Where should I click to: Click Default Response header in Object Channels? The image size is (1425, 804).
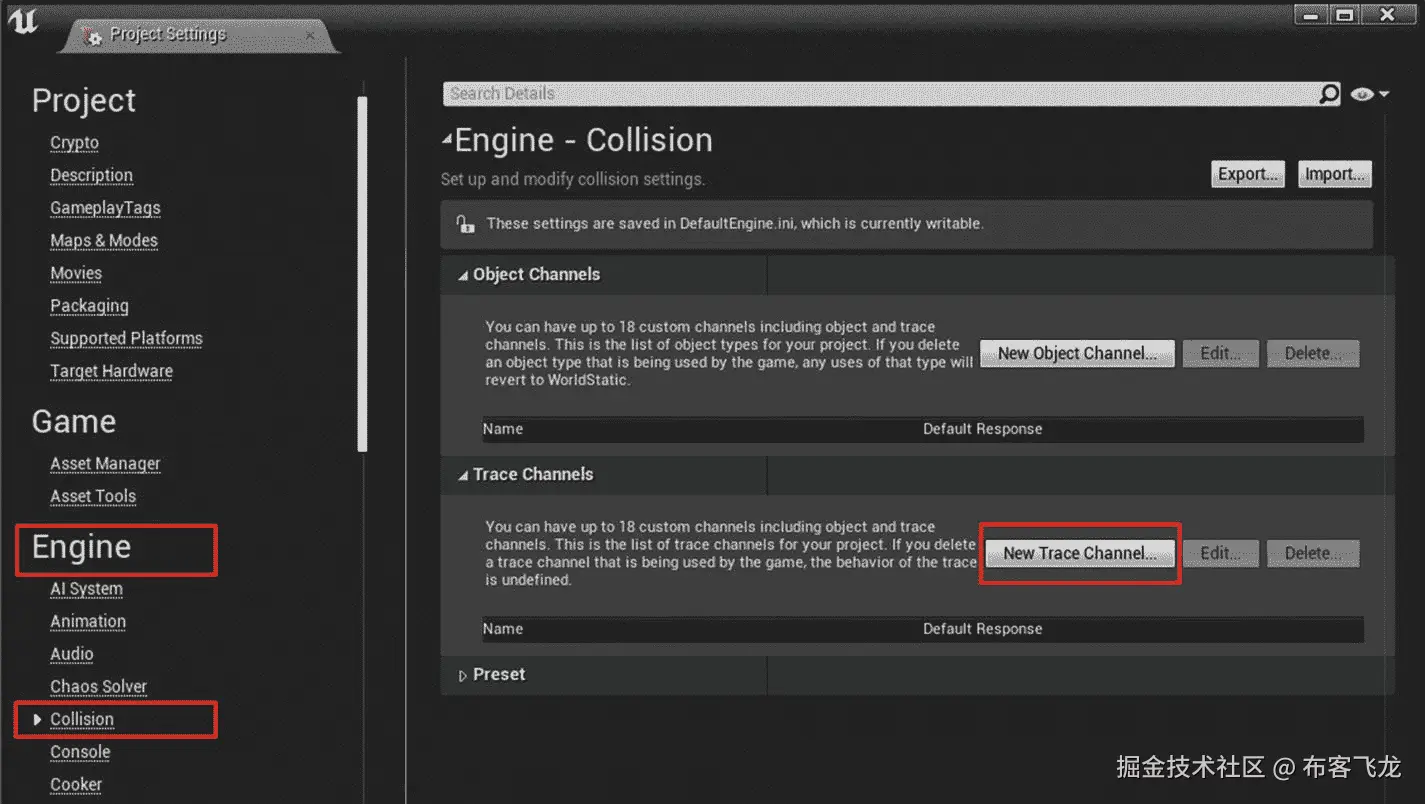(982, 429)
